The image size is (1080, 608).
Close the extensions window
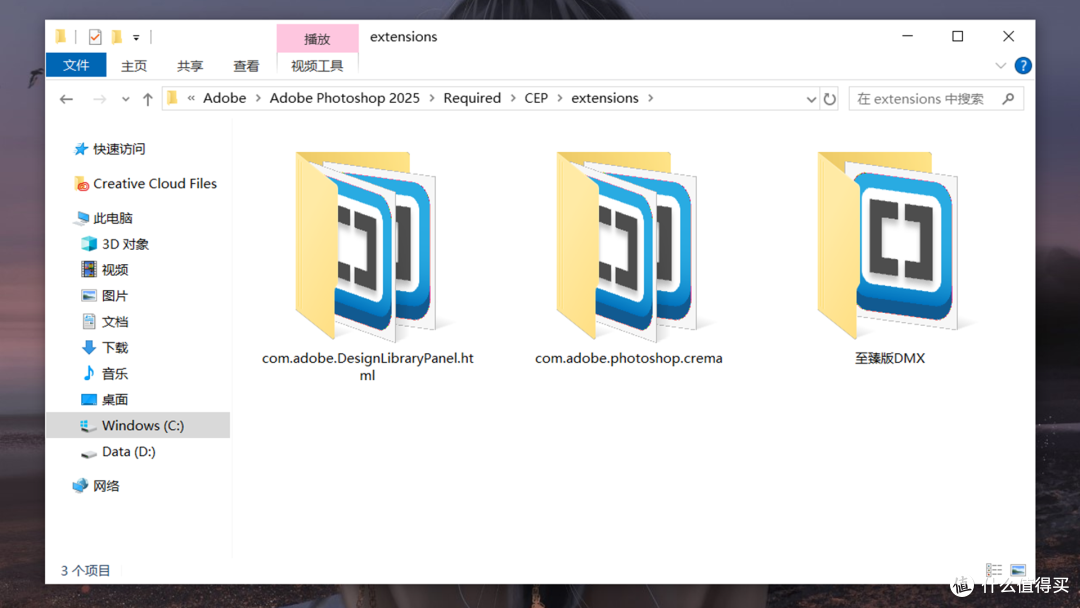[x=1008, y=36]
